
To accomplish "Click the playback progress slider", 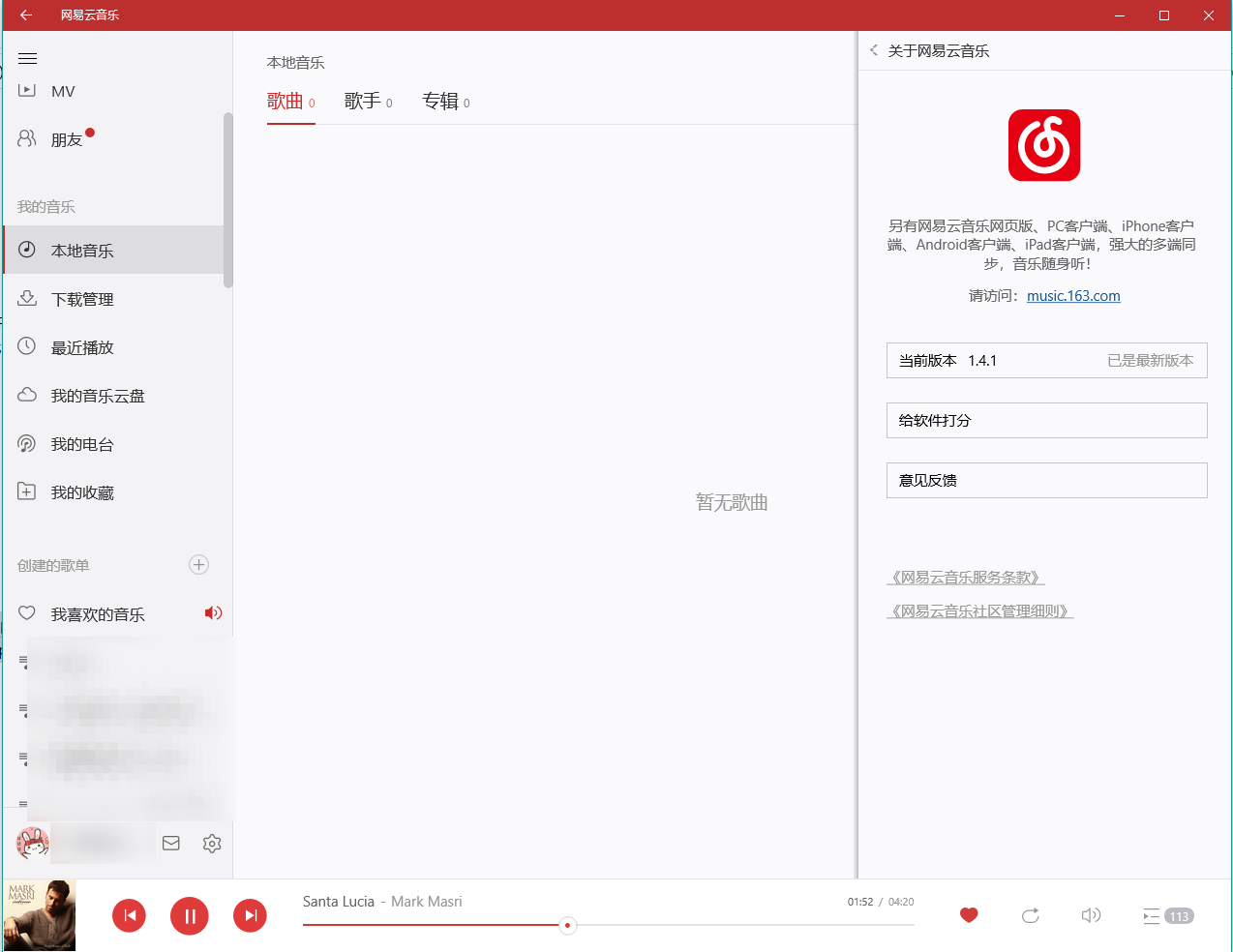I will point(609,926).
